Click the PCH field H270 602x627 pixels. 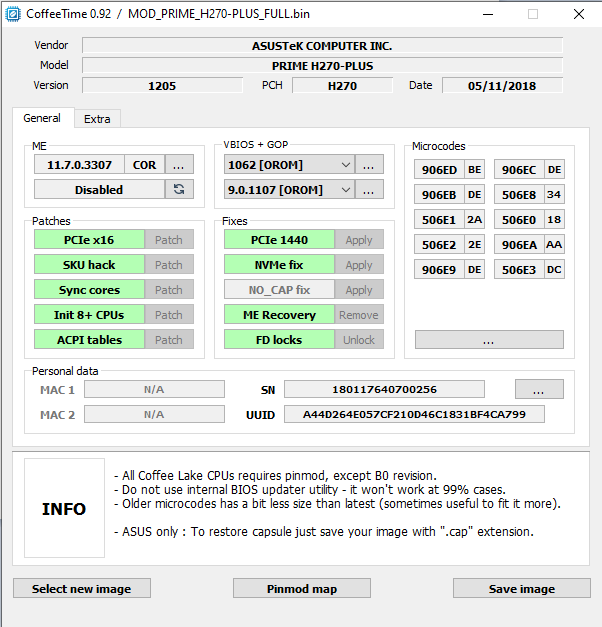pos(342,85)
